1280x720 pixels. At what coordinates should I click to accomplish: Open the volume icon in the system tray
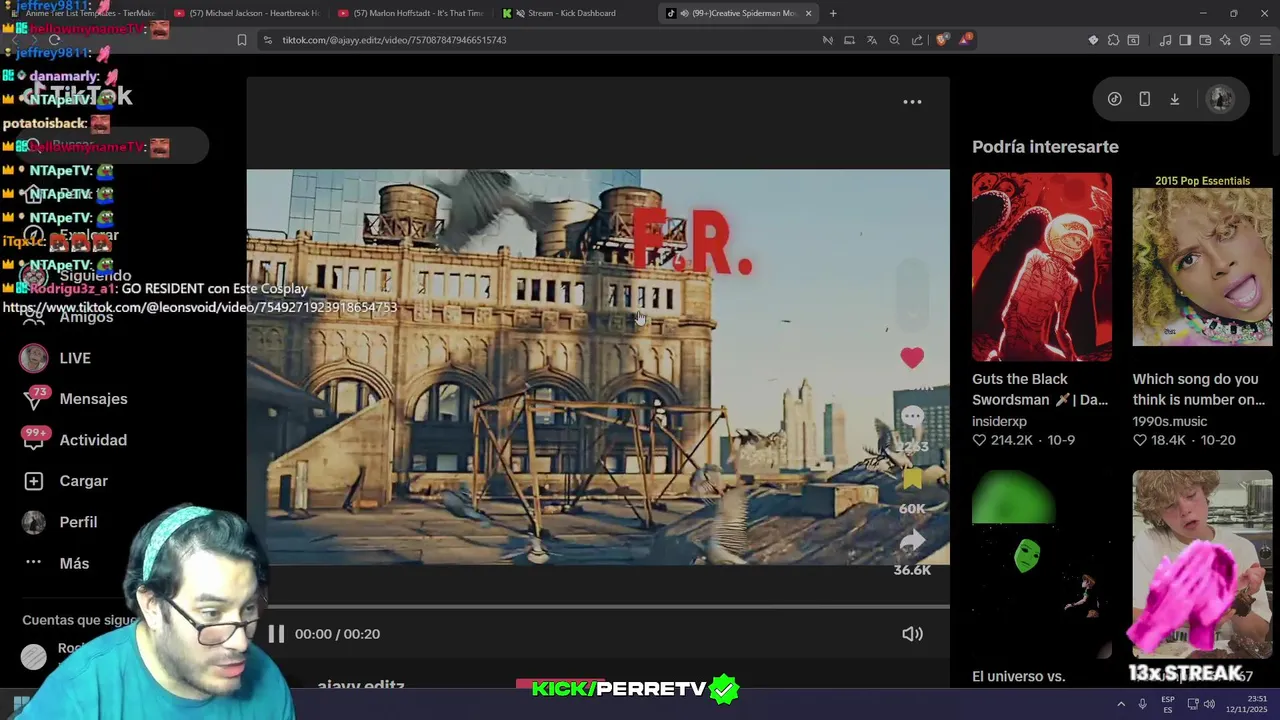(x=1209, y=704)
